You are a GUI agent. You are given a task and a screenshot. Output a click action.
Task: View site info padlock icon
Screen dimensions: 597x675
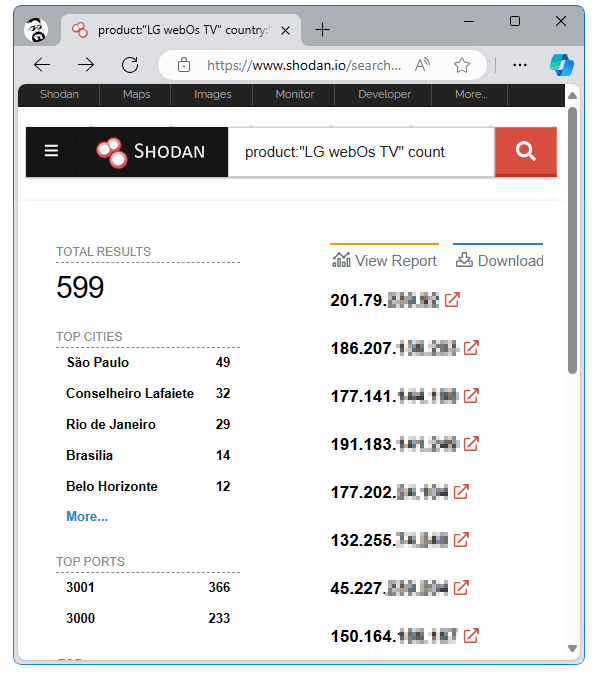(184, 65)
